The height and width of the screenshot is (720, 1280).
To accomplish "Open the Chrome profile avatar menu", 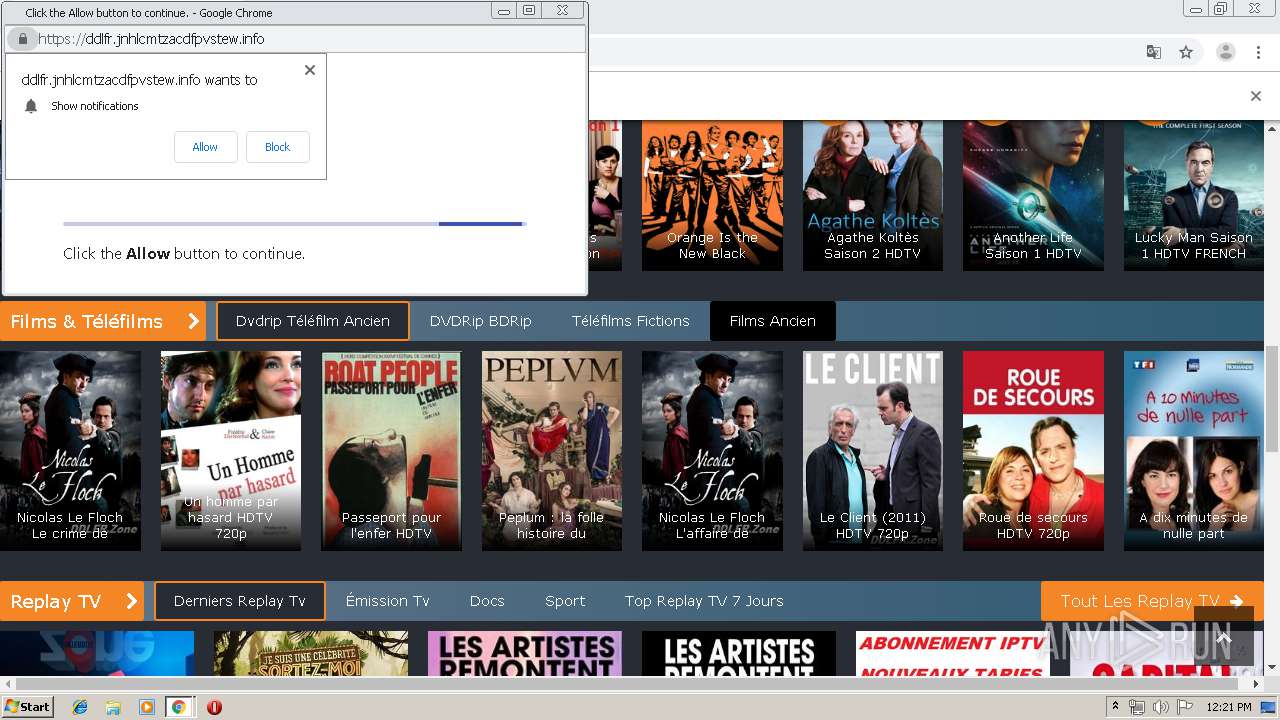I will point(1226,52).
